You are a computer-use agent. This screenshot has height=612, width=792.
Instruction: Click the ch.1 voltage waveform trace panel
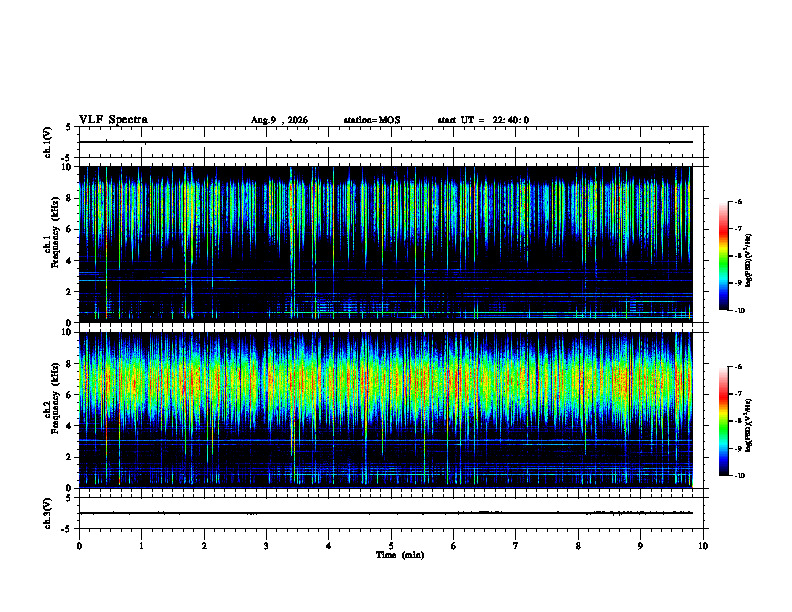click(391, 142)
